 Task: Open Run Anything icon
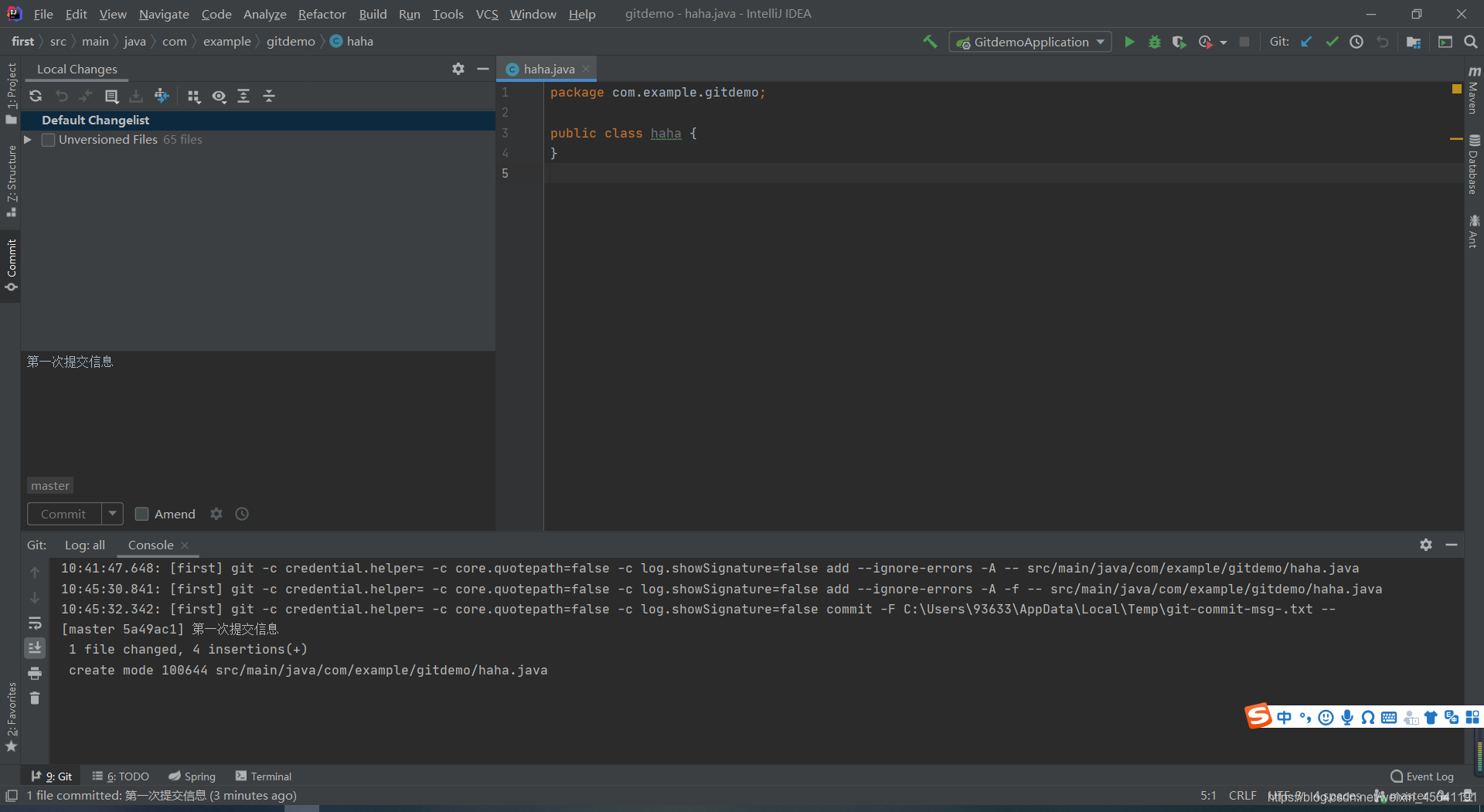tap(1445, 42)
